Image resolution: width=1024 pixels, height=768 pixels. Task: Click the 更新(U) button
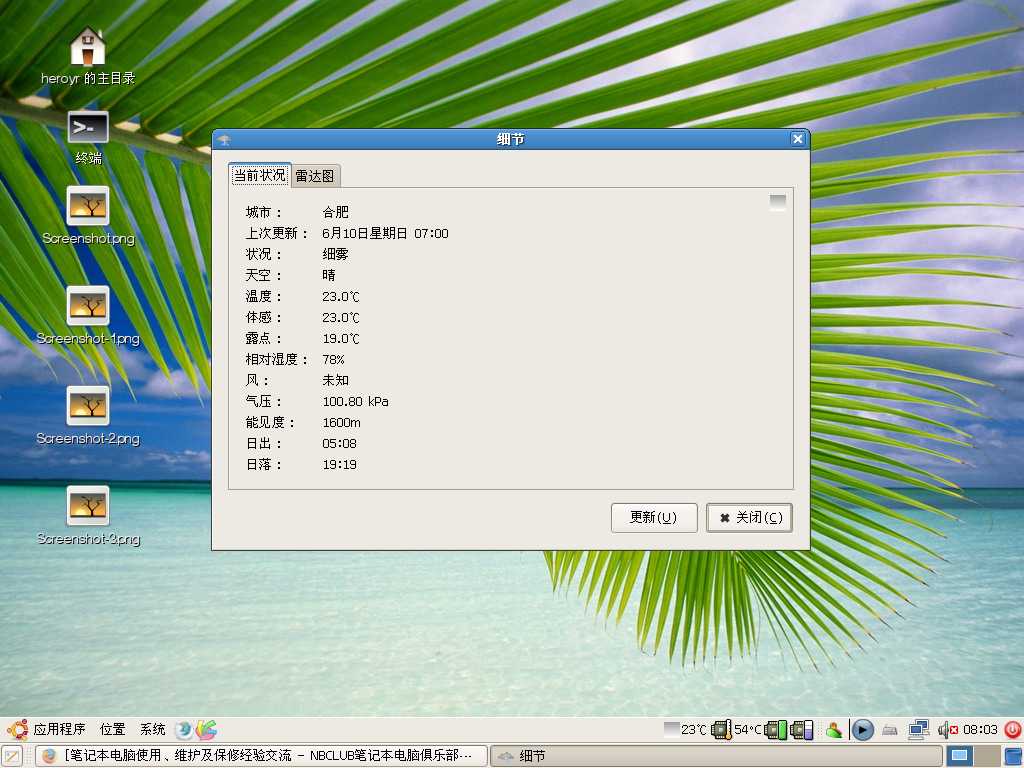[654, 518]
